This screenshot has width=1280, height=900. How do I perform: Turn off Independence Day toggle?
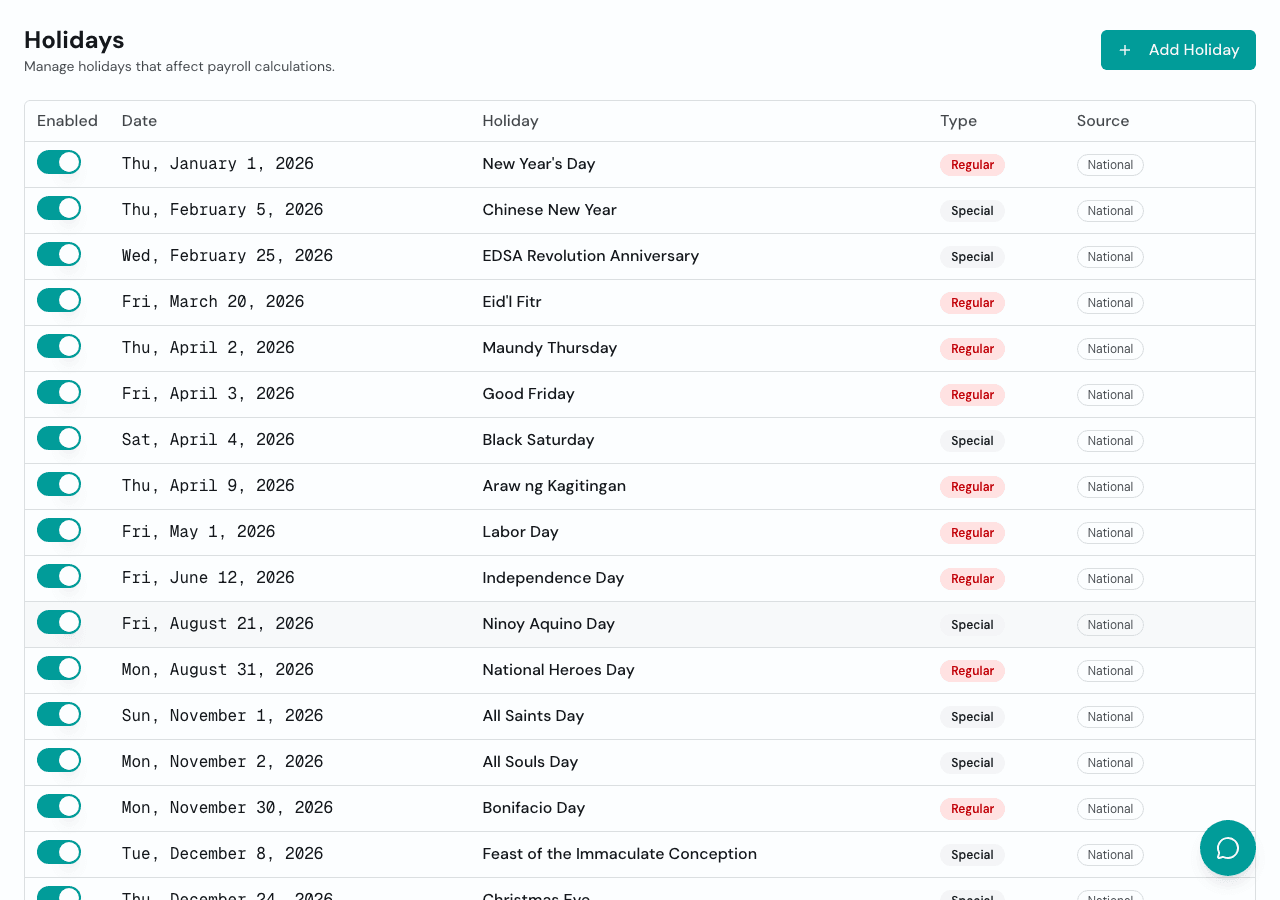click(59, 577)
